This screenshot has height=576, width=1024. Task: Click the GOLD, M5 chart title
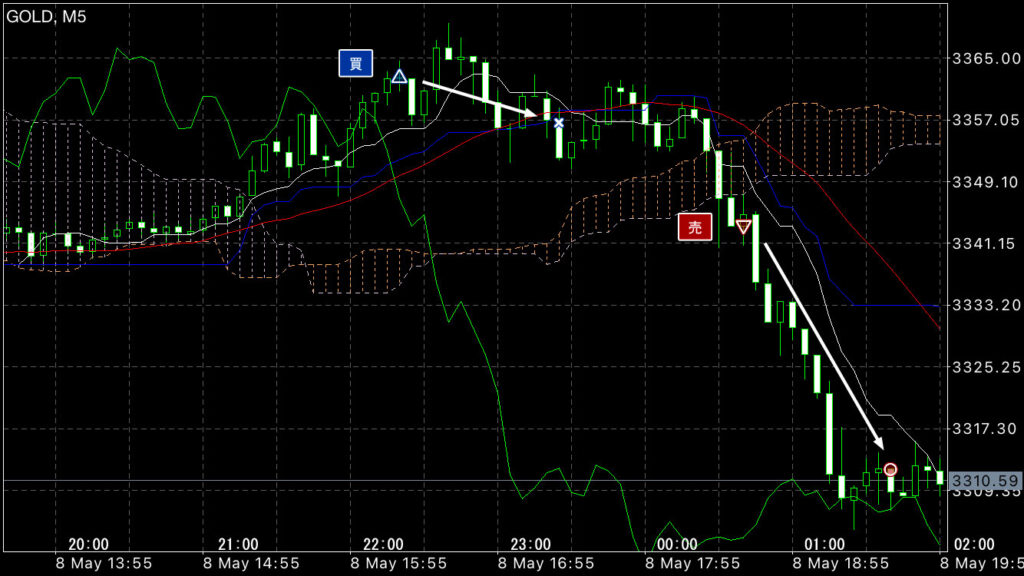pos(46,17)
